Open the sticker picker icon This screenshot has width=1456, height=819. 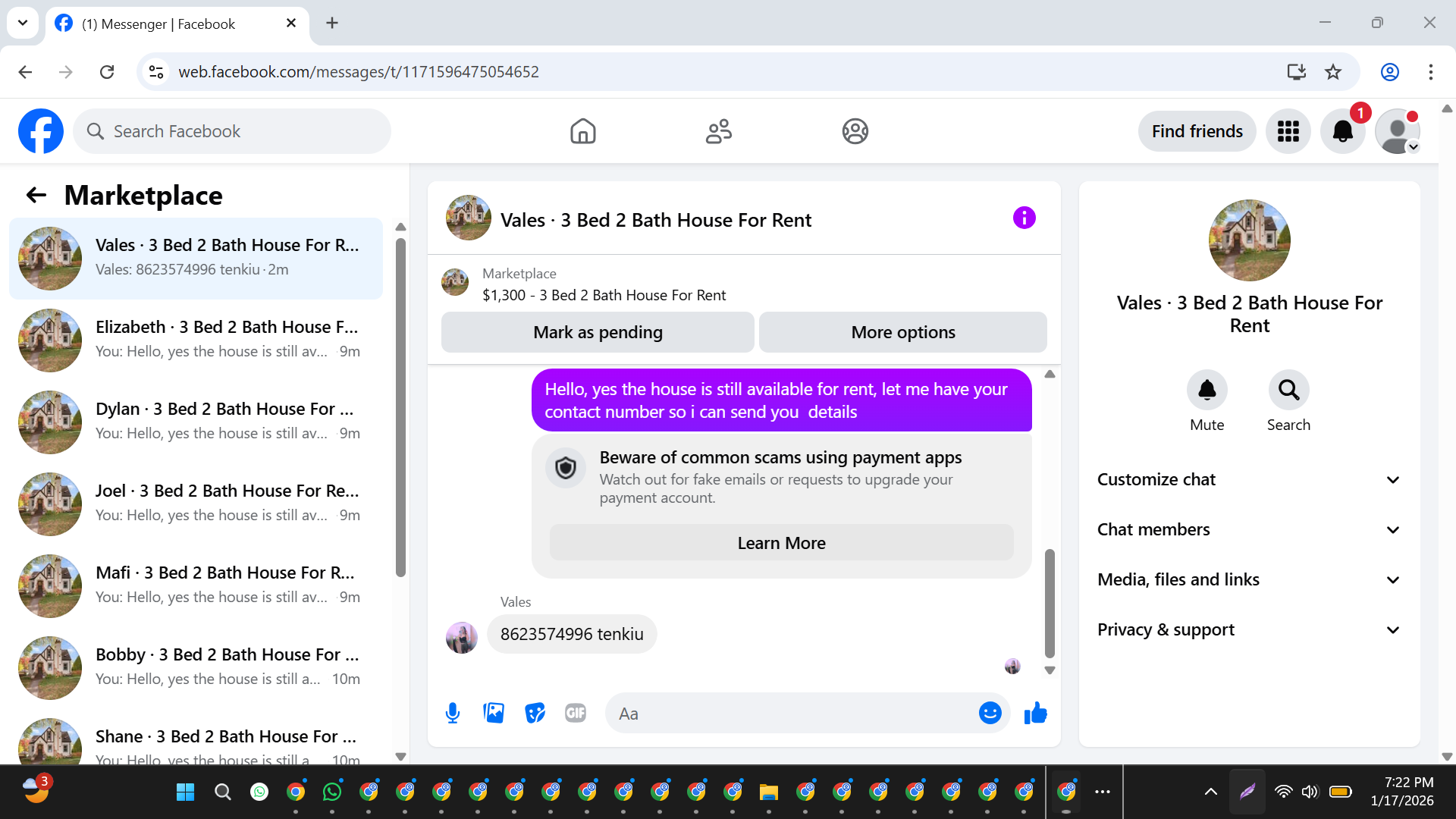tap(535, 713)
